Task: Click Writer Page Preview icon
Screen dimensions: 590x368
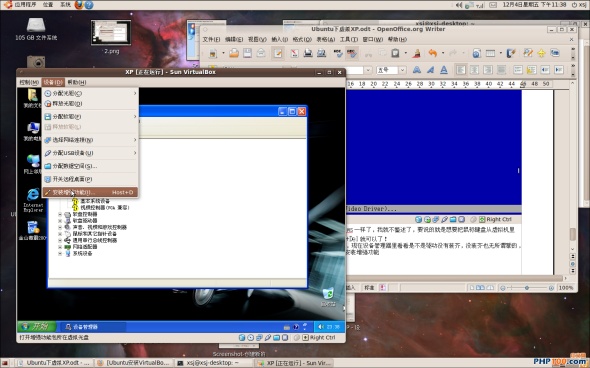Action: click(321, 53)
